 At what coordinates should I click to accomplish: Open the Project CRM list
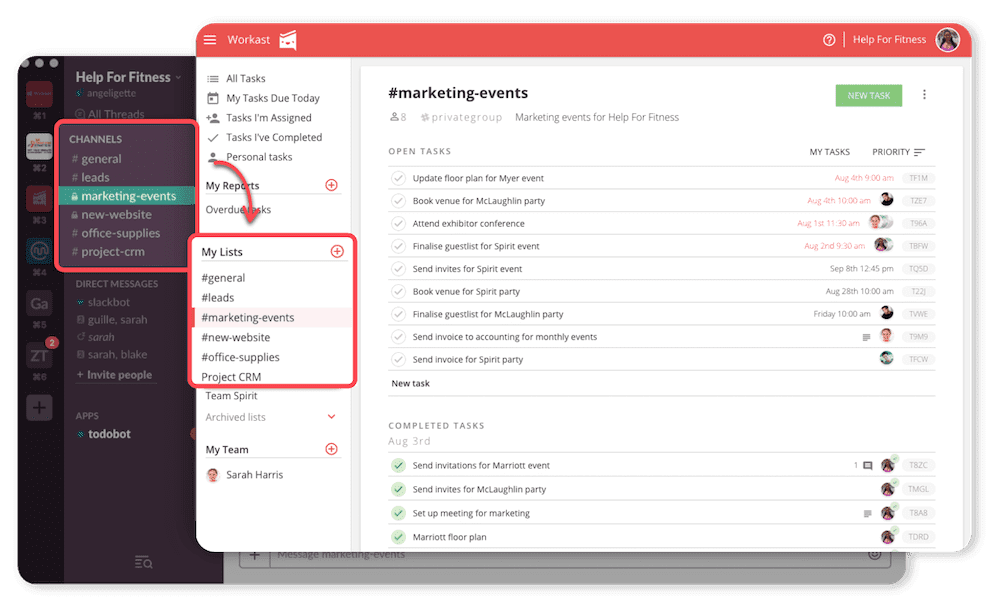coord(231,377)
